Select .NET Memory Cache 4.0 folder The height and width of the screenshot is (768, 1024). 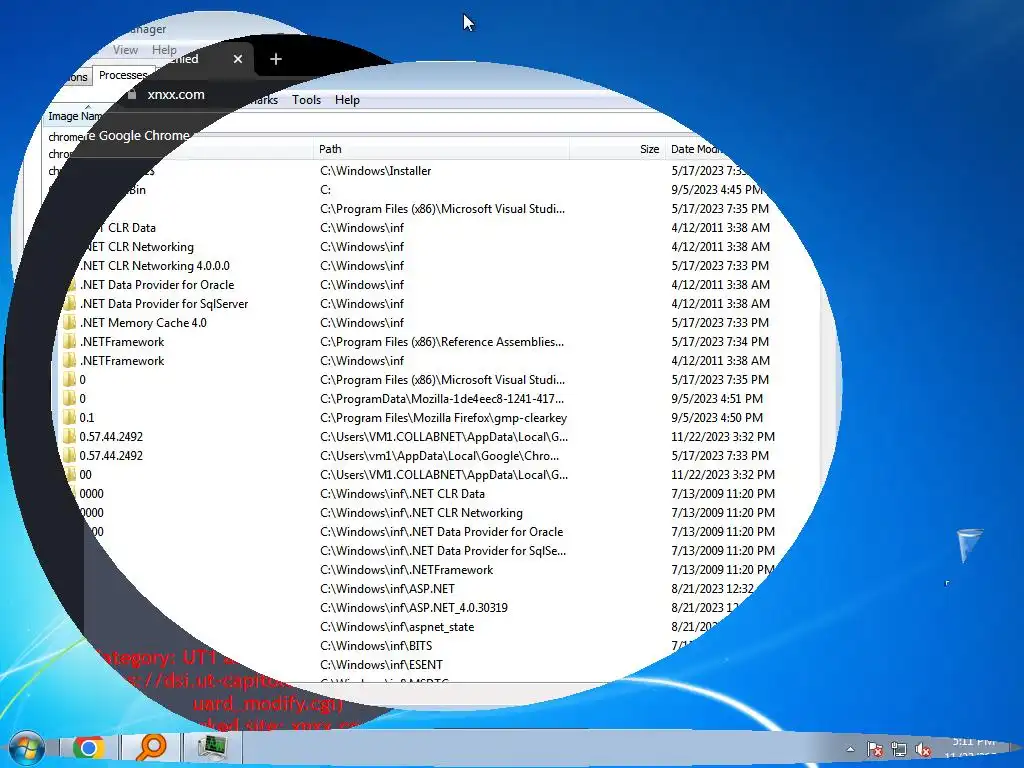(x=143, y=323)
